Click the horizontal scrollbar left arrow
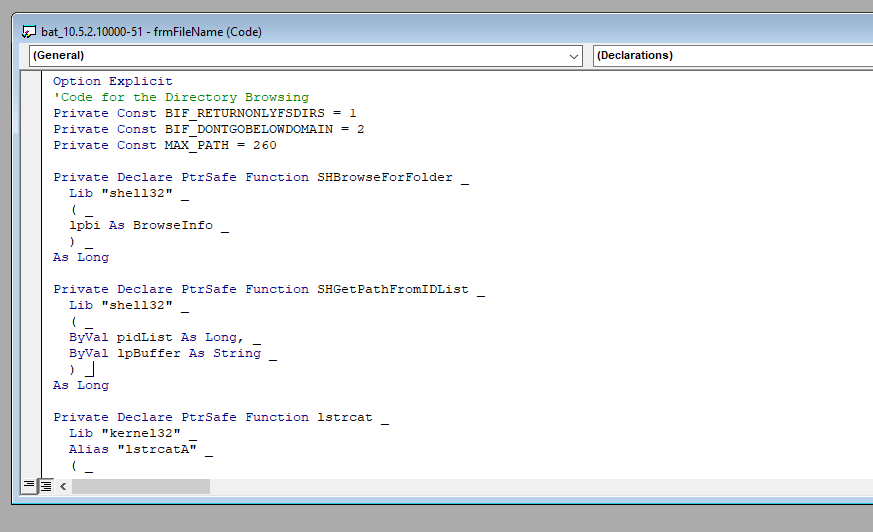The width and height of the screenshot is (873, 532). click(x=63, y=486)
